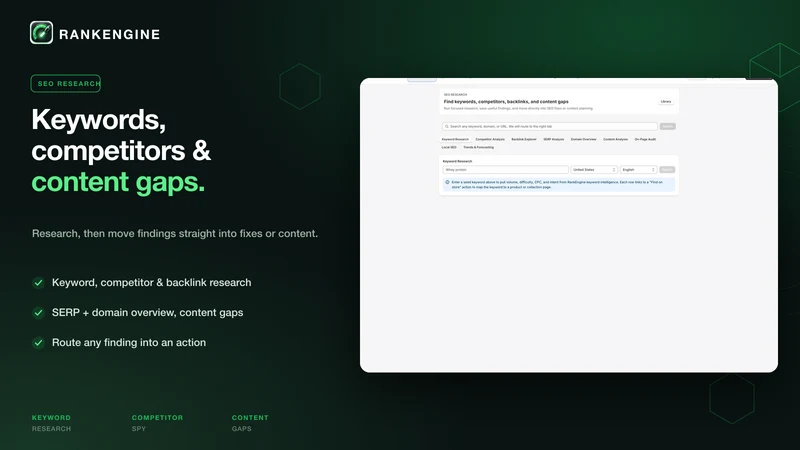The image size is (800, 450).
Task: Click 'Find keywords, competitors, backlinks' panel heading
Action: pyautogui.click(x=506, y=102)
